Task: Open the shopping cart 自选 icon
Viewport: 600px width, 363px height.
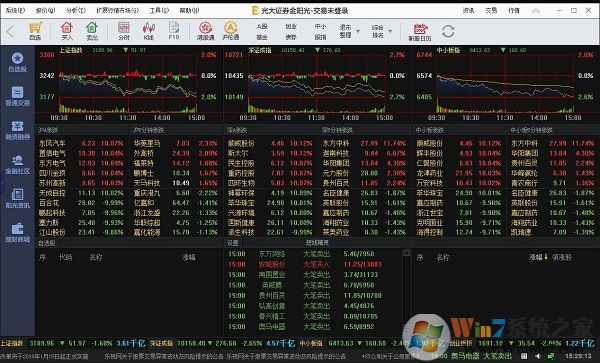Action: coord(35,31)
